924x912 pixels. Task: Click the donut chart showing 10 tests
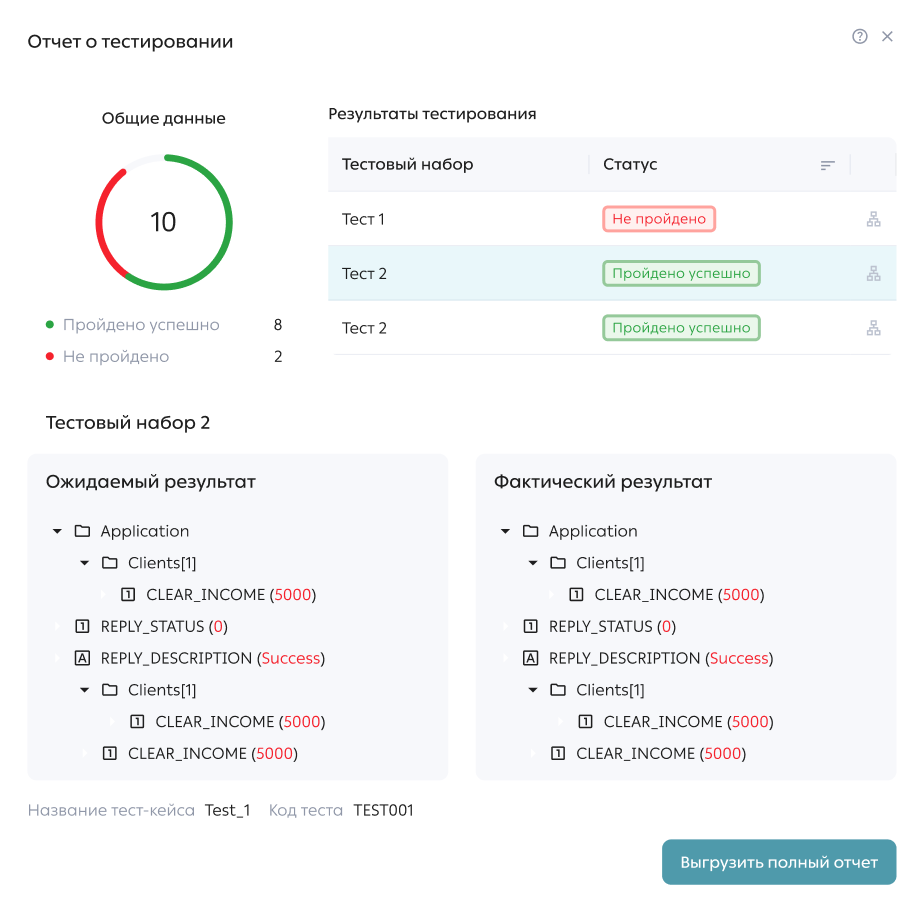point(163,222)
